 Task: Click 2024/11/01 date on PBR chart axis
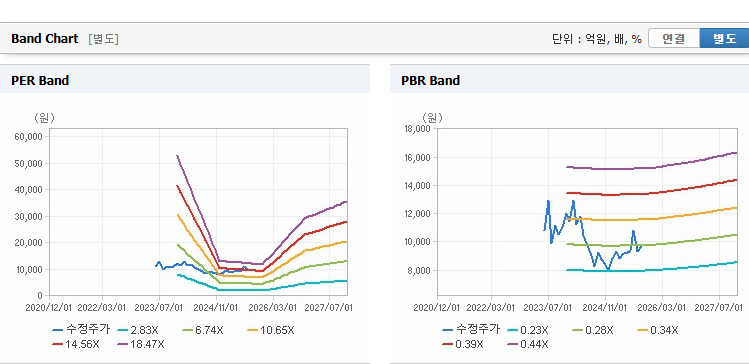[606, 307]
